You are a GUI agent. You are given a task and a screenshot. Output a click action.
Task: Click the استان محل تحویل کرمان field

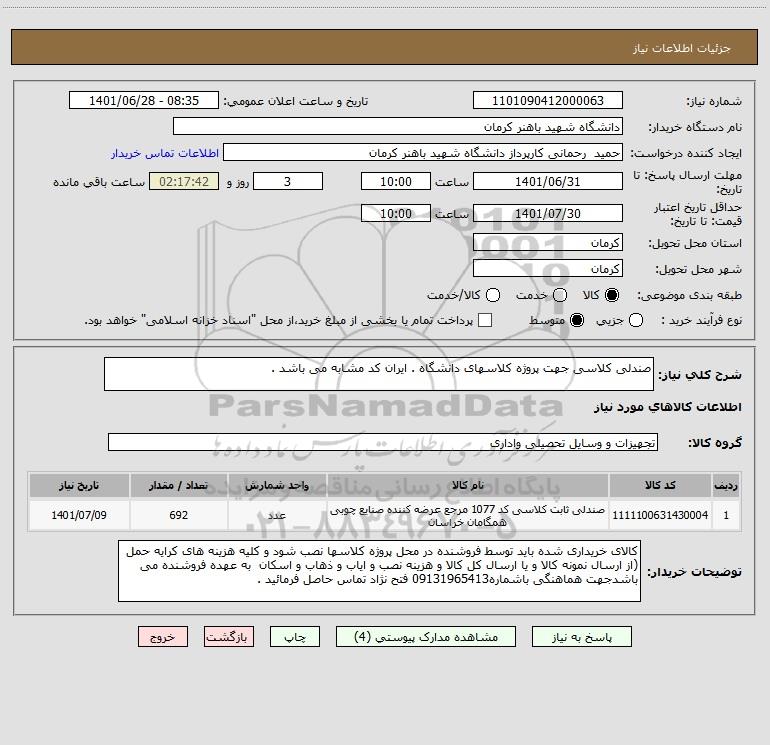point(548,243)
